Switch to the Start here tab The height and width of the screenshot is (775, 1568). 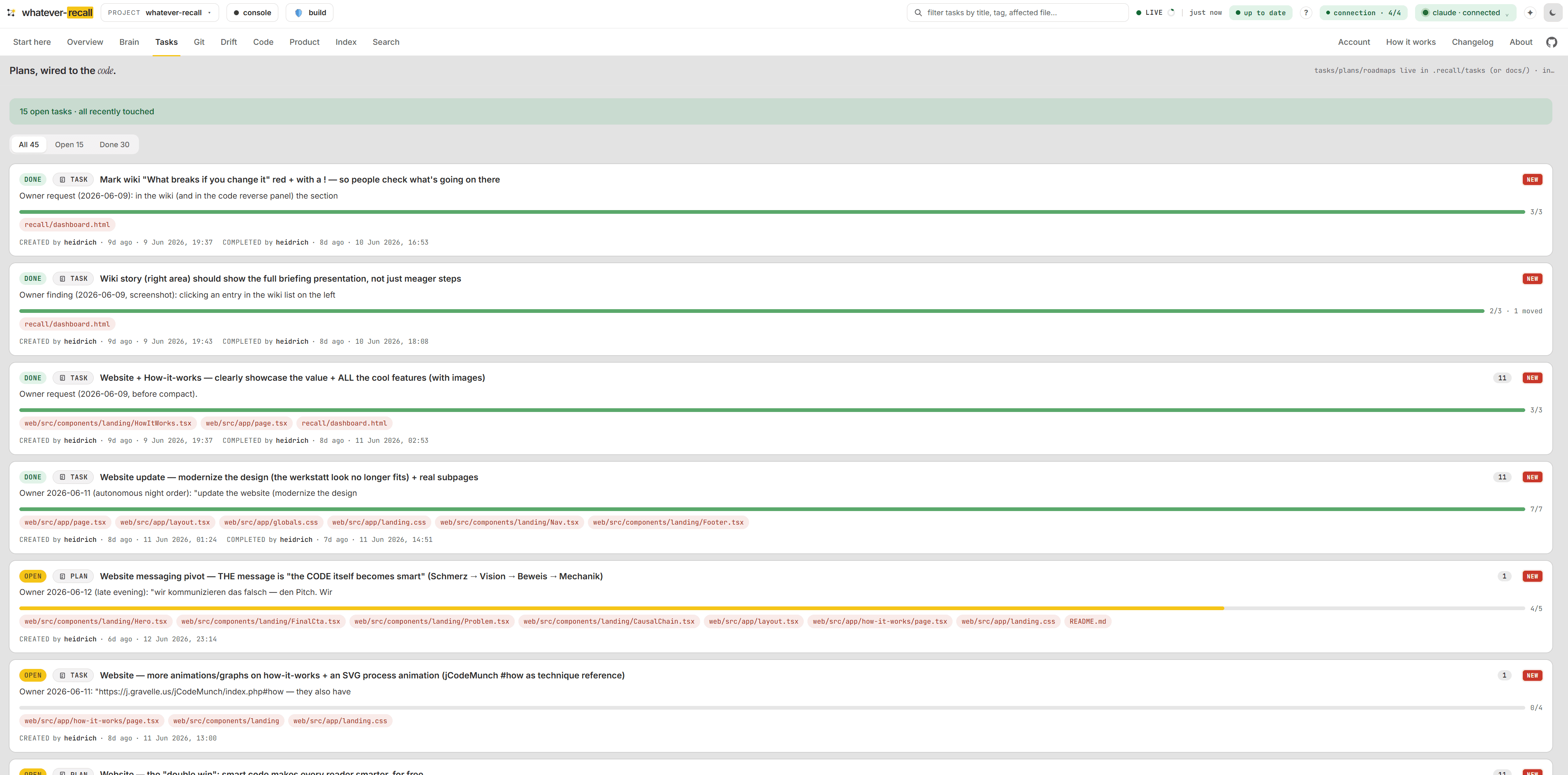coord(32,42)
